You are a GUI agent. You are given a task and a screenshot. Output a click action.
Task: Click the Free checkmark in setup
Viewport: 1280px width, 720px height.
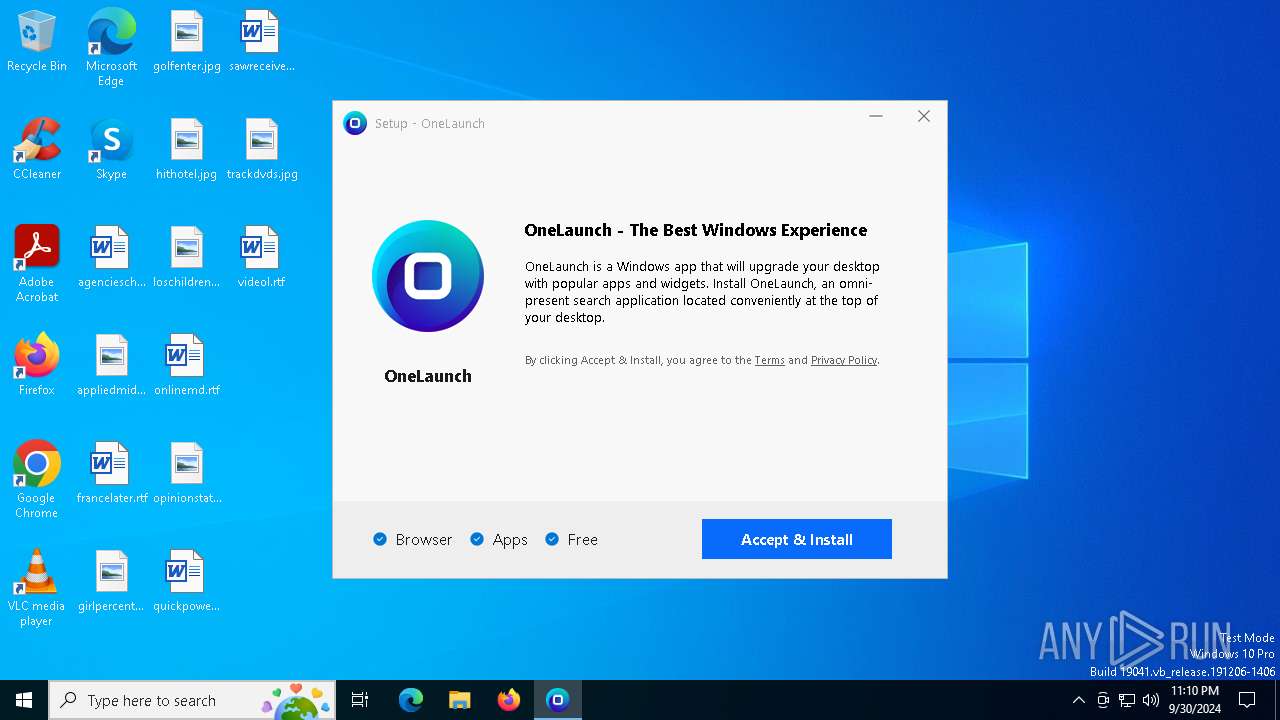[x=552, y=539]
